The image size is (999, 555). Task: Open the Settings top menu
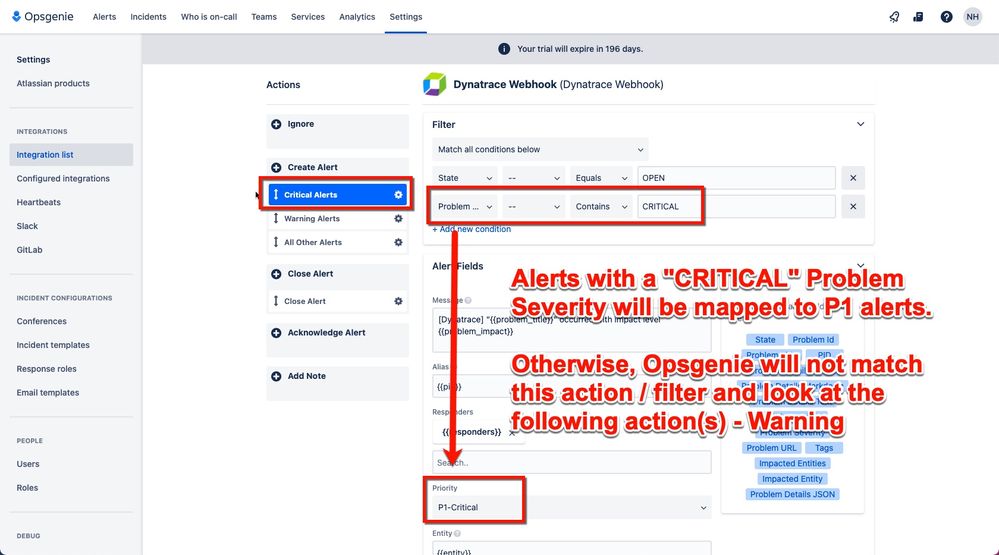coord(406,17)
